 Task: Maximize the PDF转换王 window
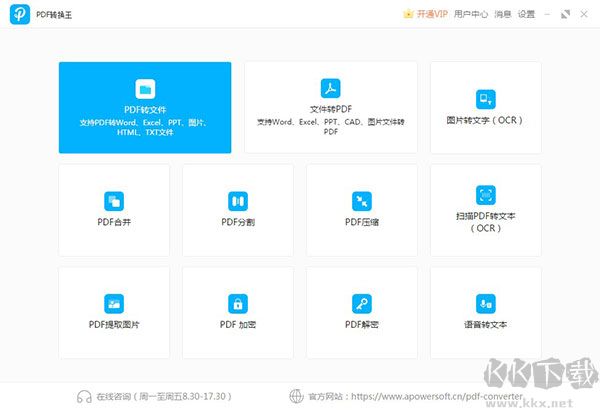[x=565, y=14]
